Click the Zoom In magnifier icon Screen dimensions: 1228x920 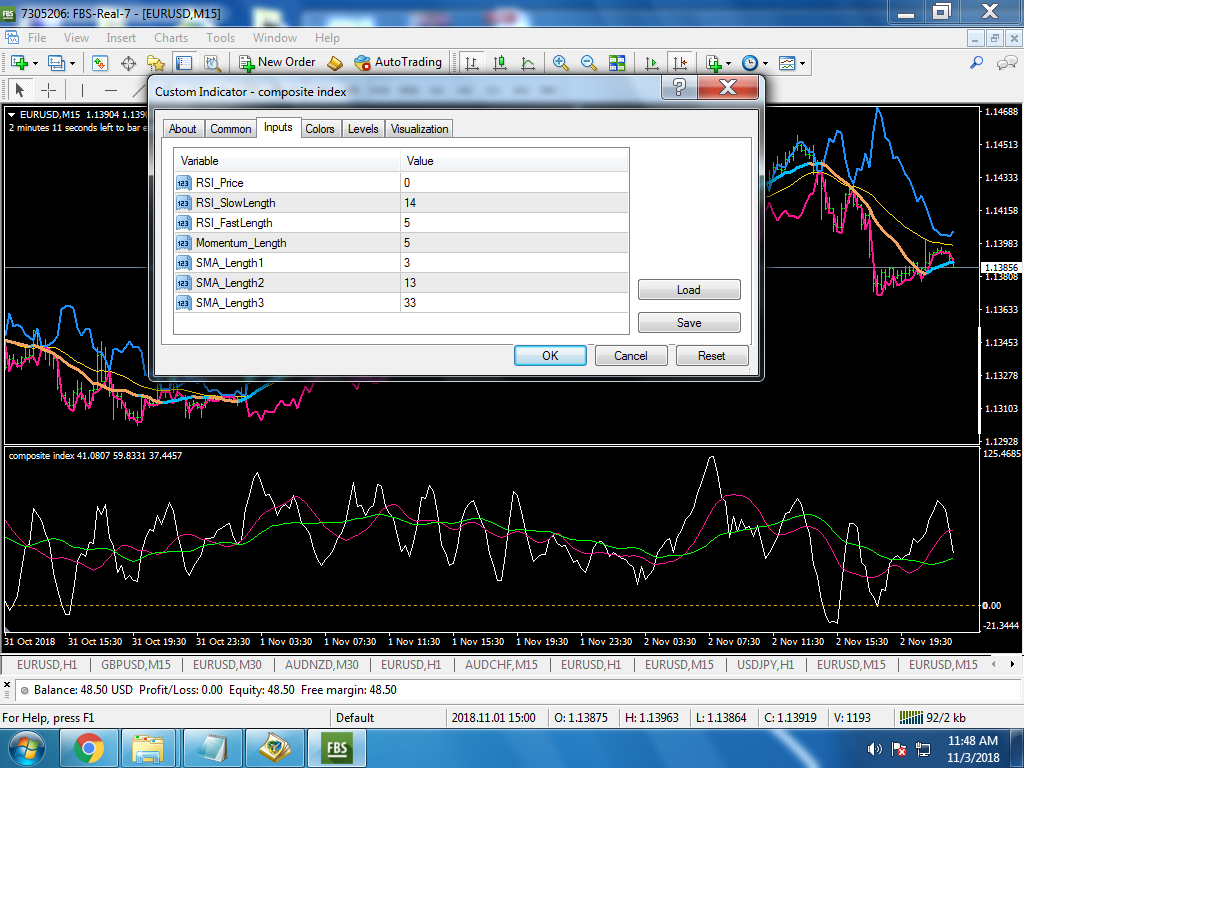[561, 63]
